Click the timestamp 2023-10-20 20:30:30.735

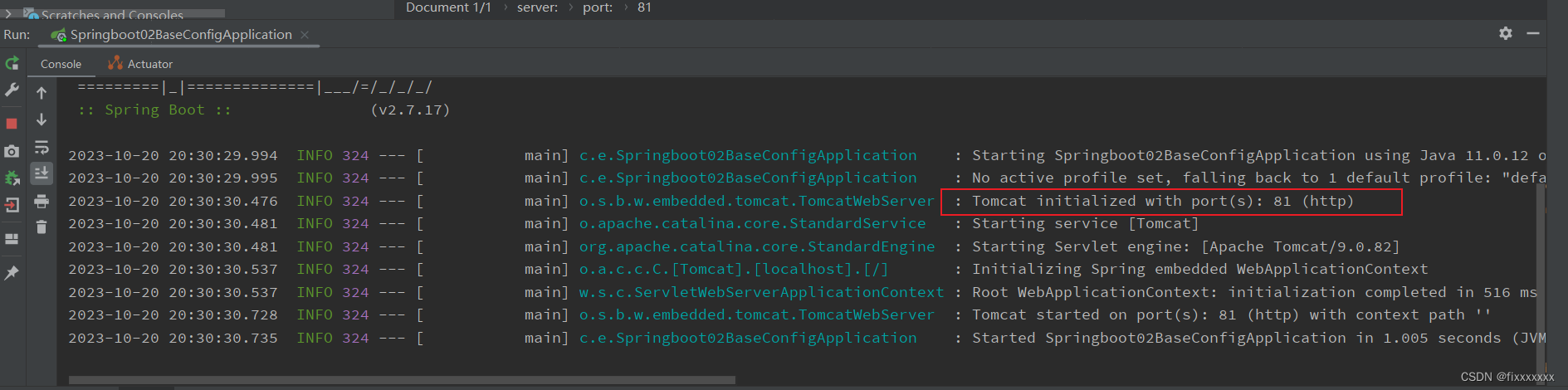(x=173, y=339)
